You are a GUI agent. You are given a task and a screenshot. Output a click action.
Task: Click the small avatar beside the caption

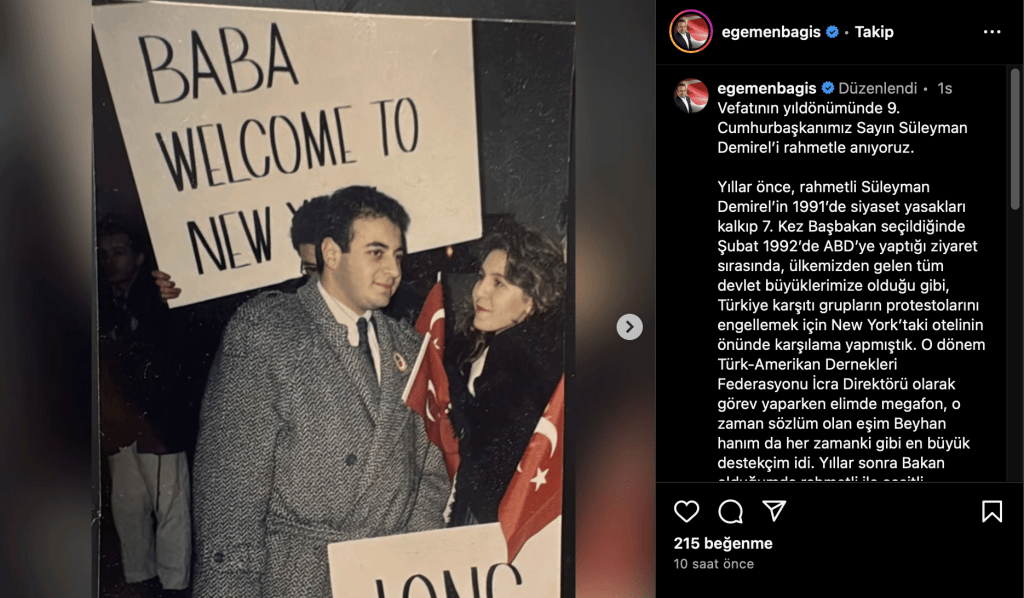click(x=691, y=96)
